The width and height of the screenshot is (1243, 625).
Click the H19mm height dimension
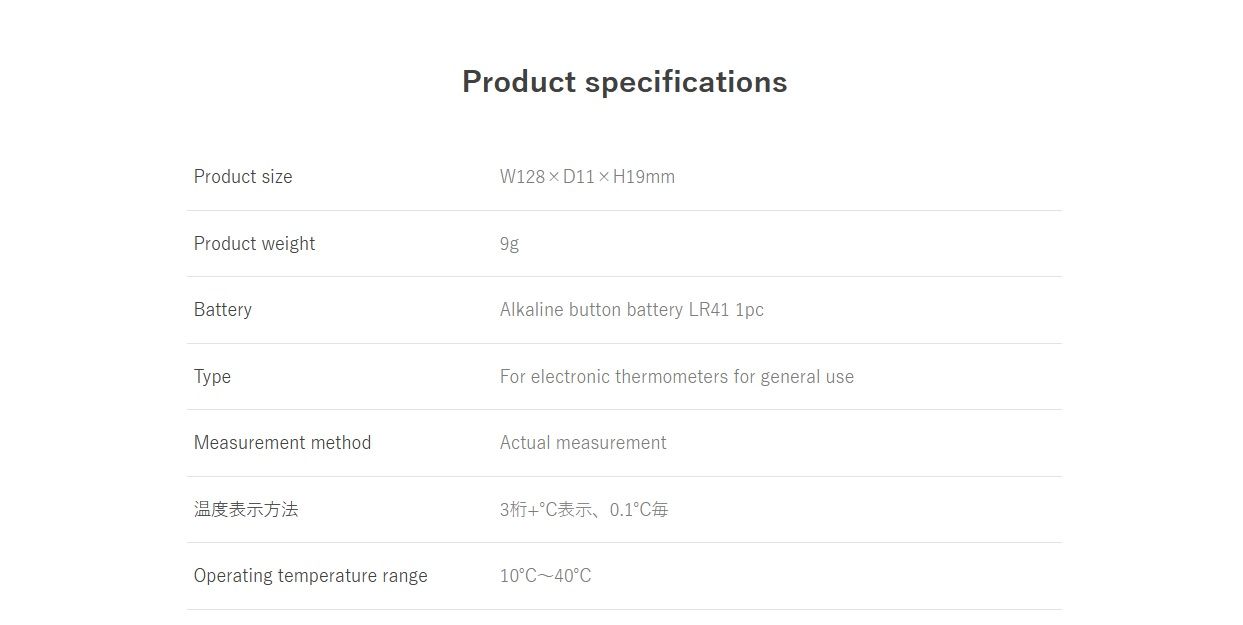[644, 177]
